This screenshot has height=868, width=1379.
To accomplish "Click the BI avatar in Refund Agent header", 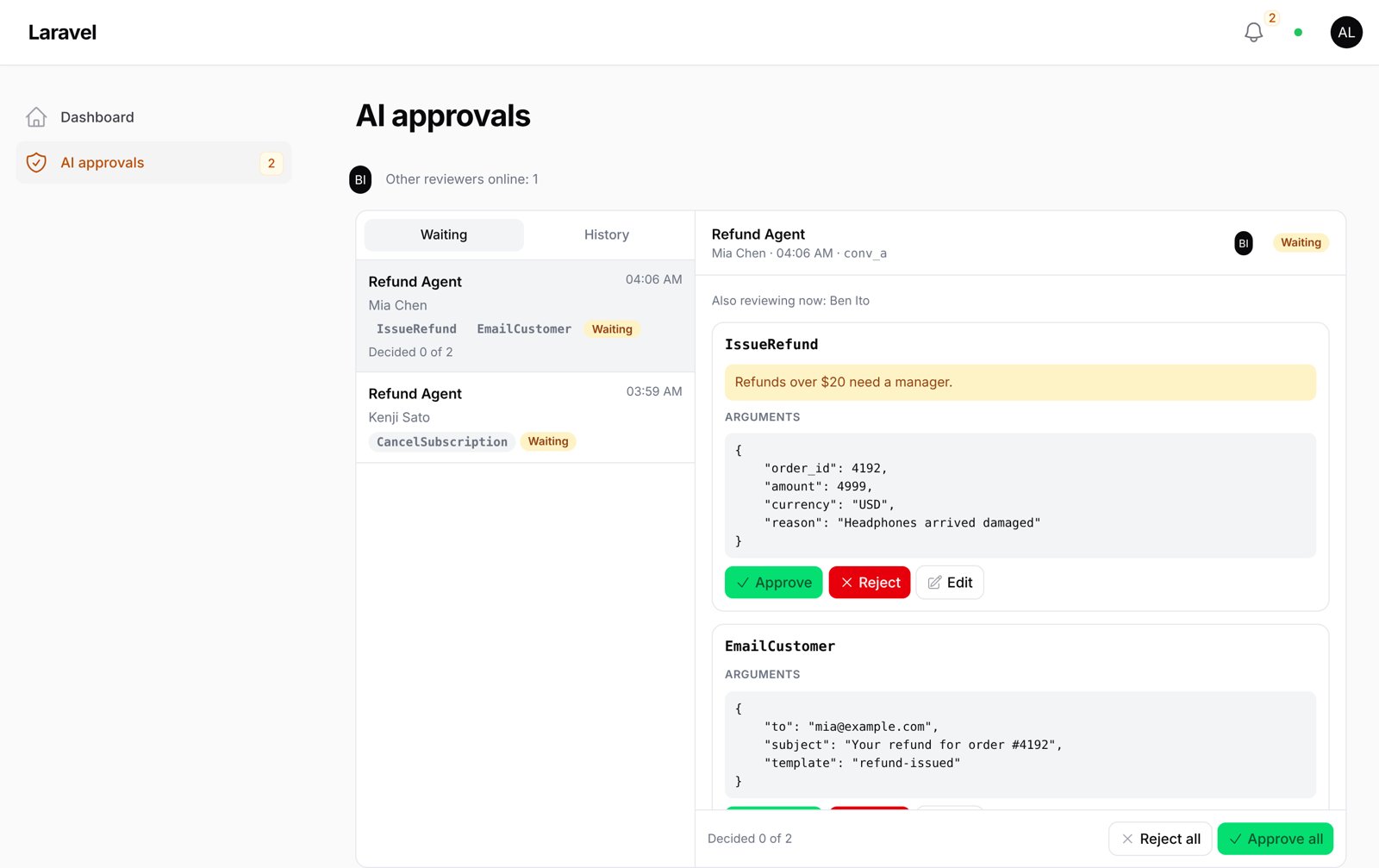I will [1244, 243].
